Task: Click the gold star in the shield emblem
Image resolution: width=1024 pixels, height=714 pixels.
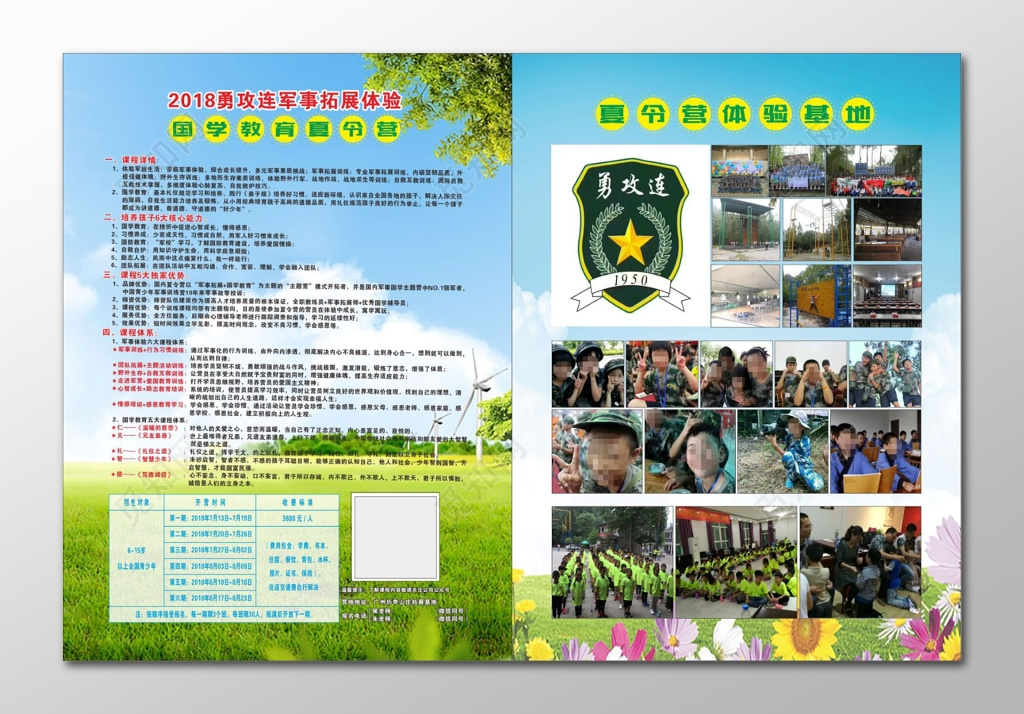Action: [630, 241]
